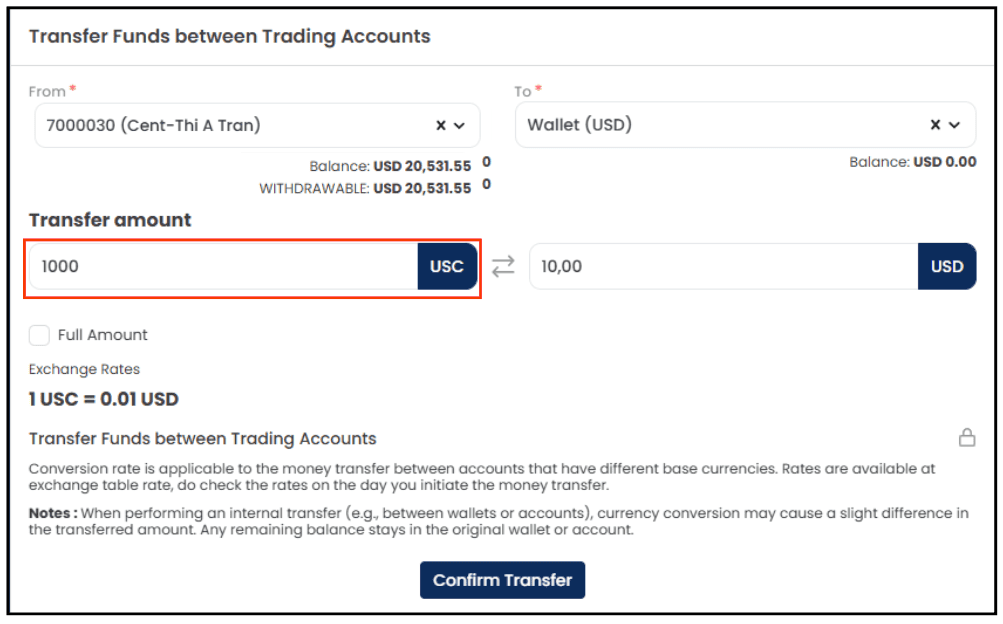Open the 7000030 (Cent-Thi A Tran) selector
Viewport: 1003px width, 624px height.
pos(257,125)
